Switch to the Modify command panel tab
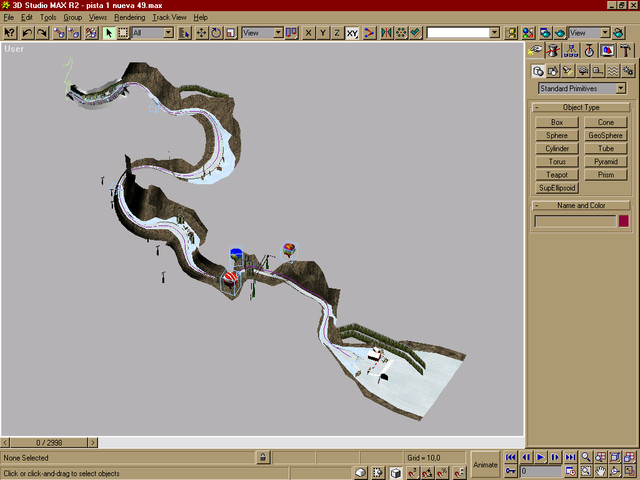Screen dimensions: 640x480 click(x=553, y=50)
